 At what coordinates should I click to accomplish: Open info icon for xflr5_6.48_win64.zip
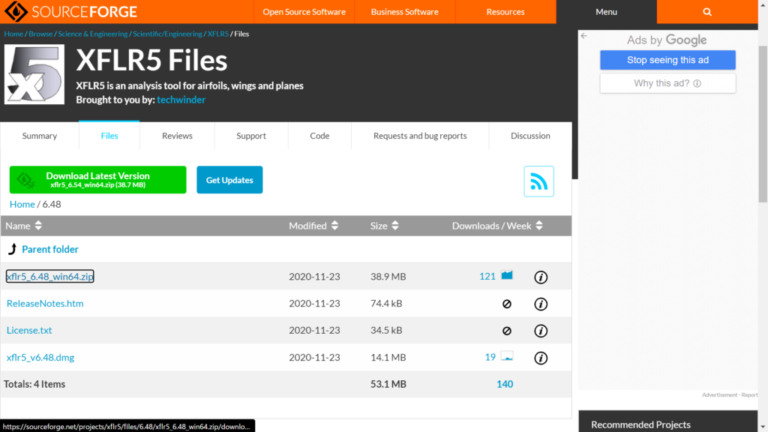541,276
